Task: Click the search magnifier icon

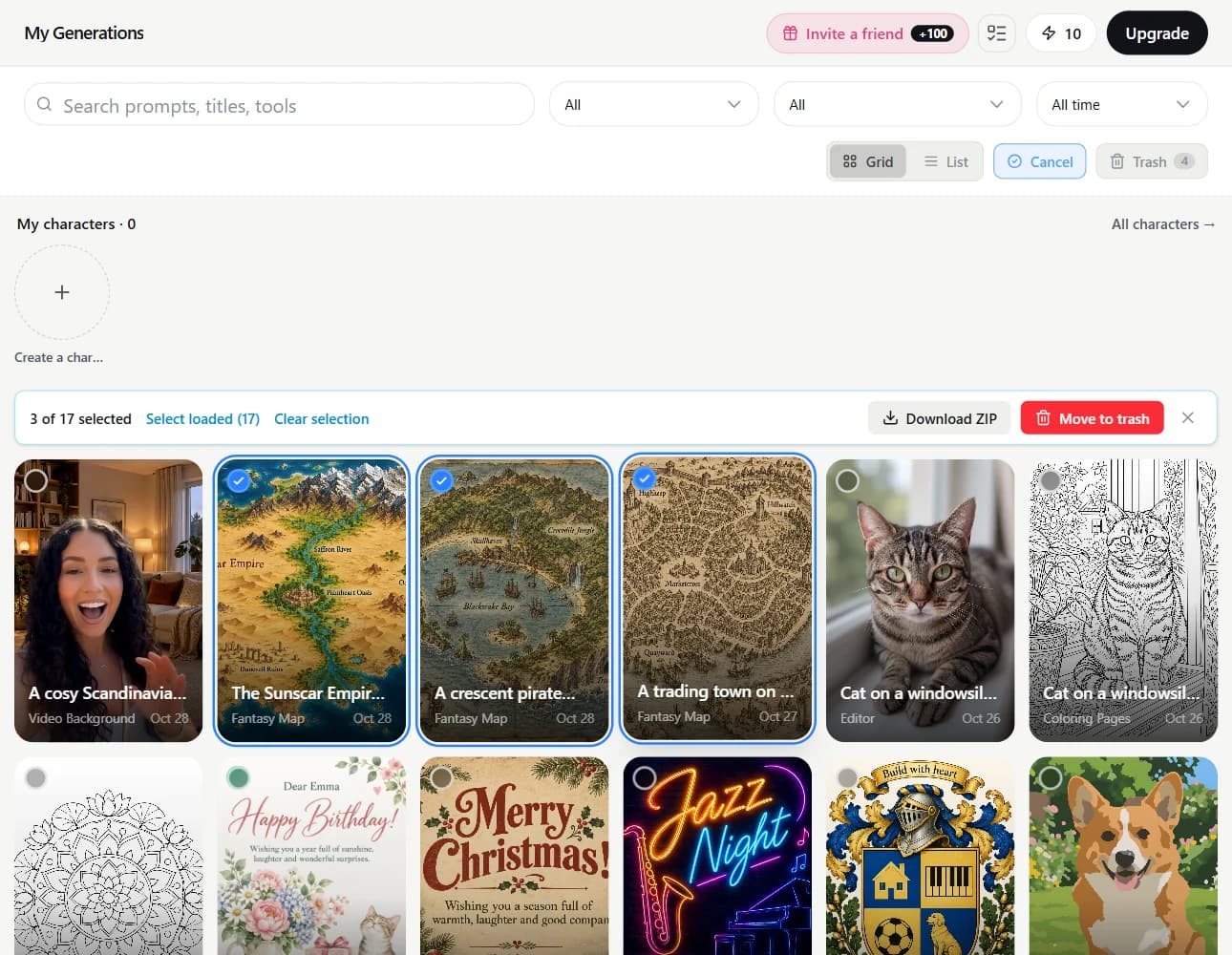Action: tap(44, 103)
